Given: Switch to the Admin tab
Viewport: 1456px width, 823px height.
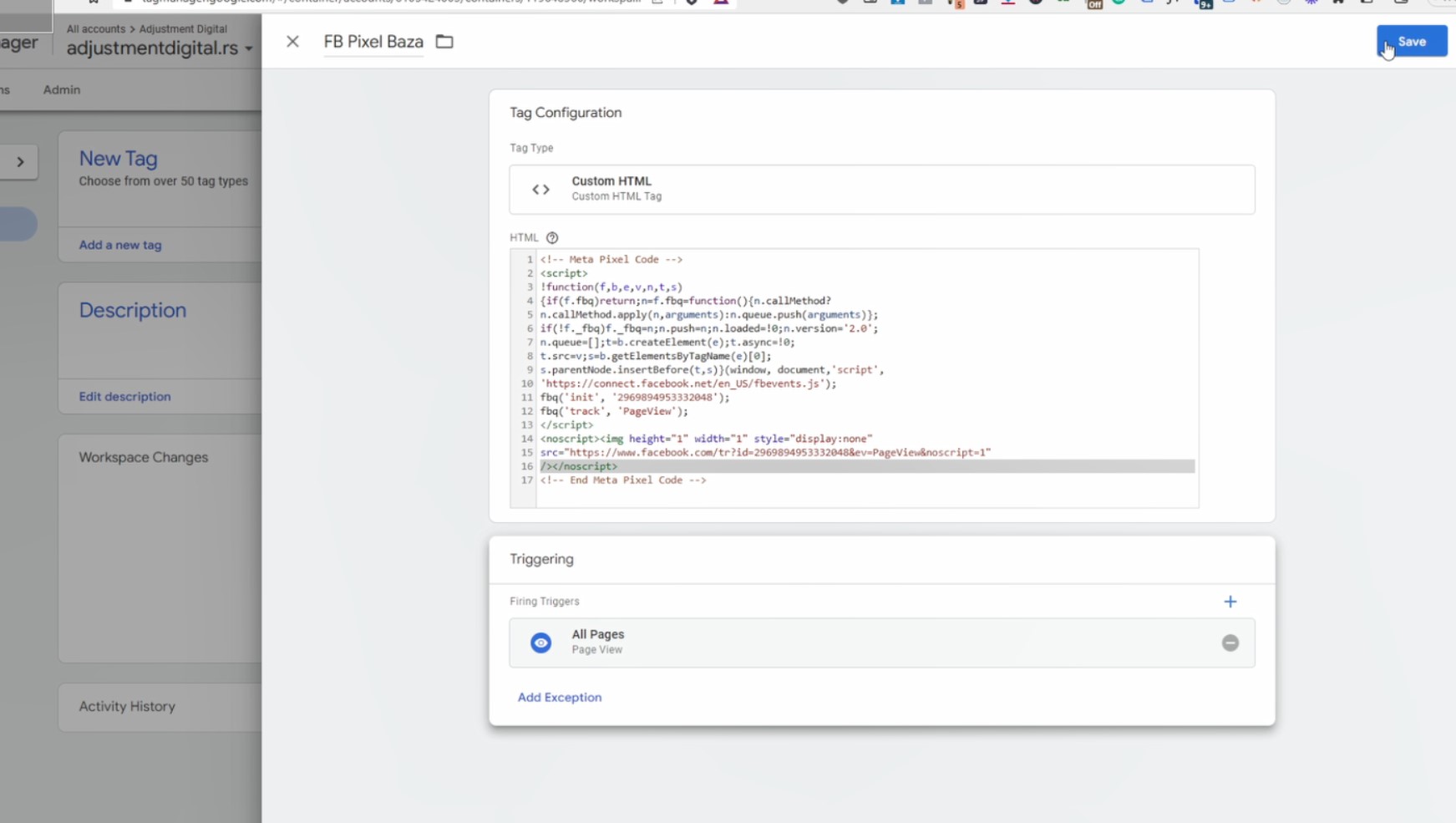Looking at the screenshot, I should point(62,89).
